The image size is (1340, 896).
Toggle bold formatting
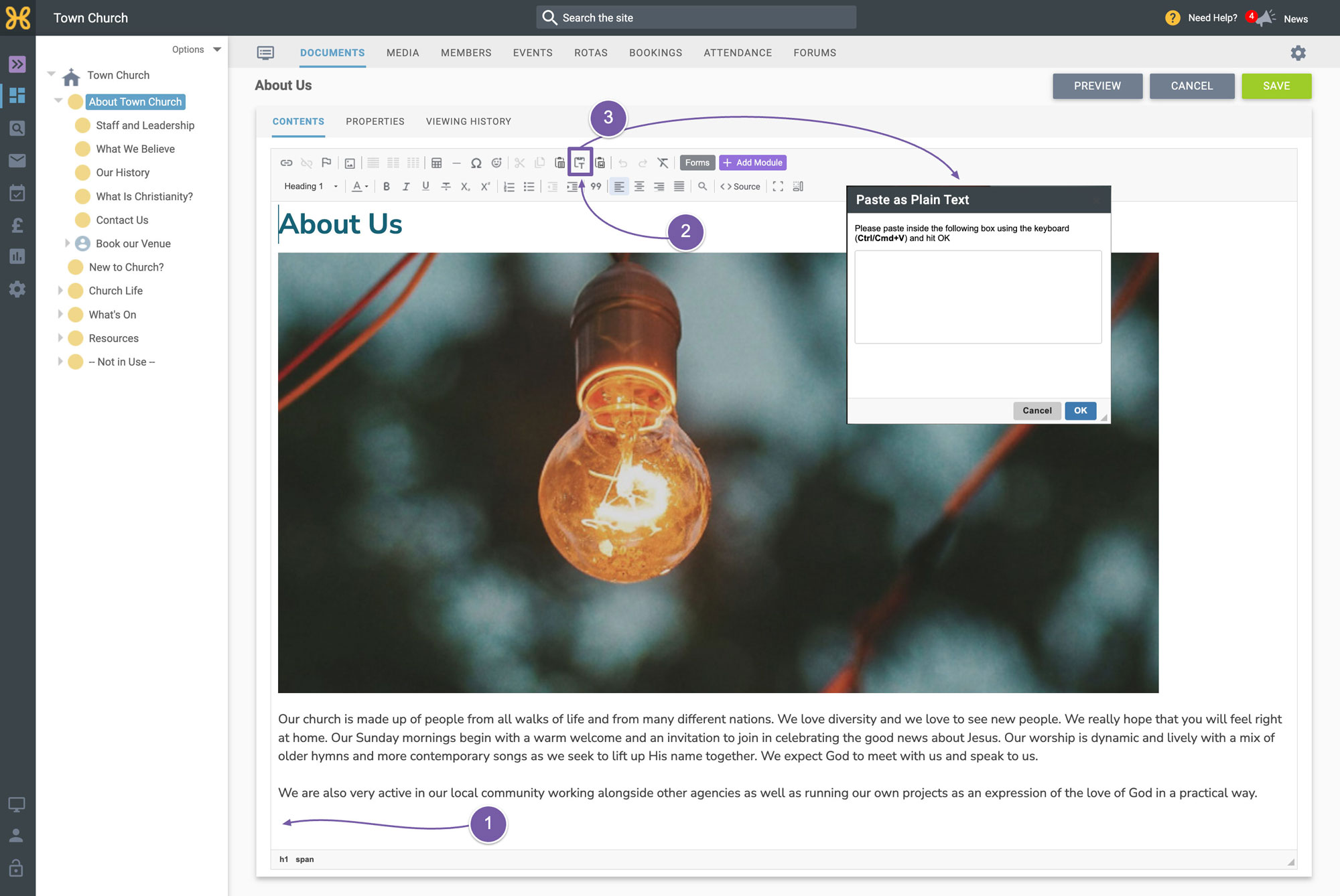point(386,187)
